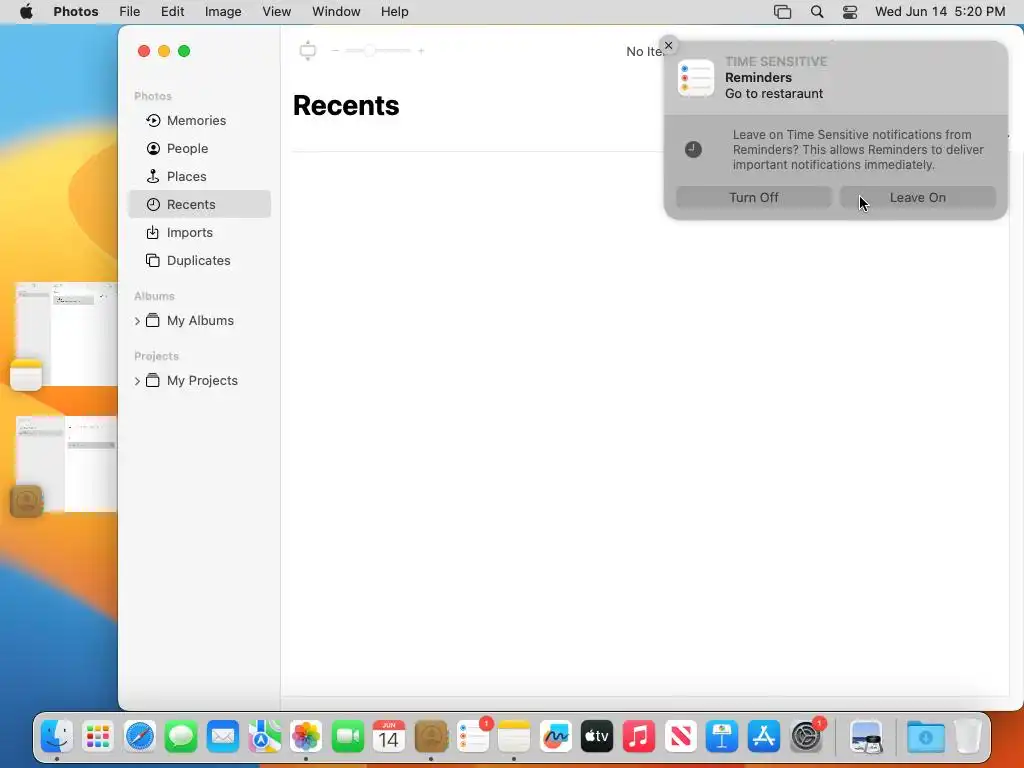Open Reminders from the Dock
The image size is (1024, 768).
click(473, 737)
